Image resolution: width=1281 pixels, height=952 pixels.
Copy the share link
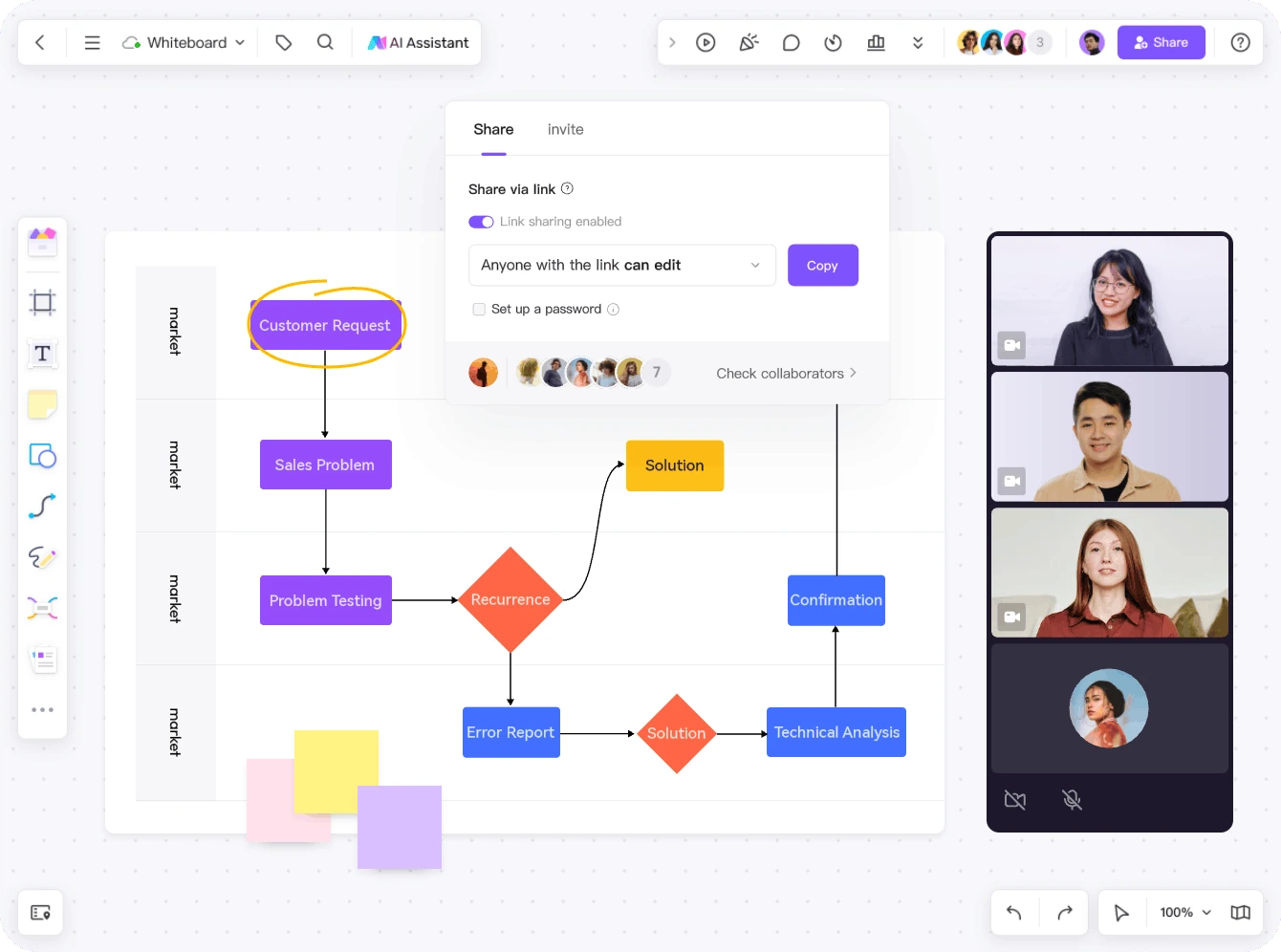822,265
